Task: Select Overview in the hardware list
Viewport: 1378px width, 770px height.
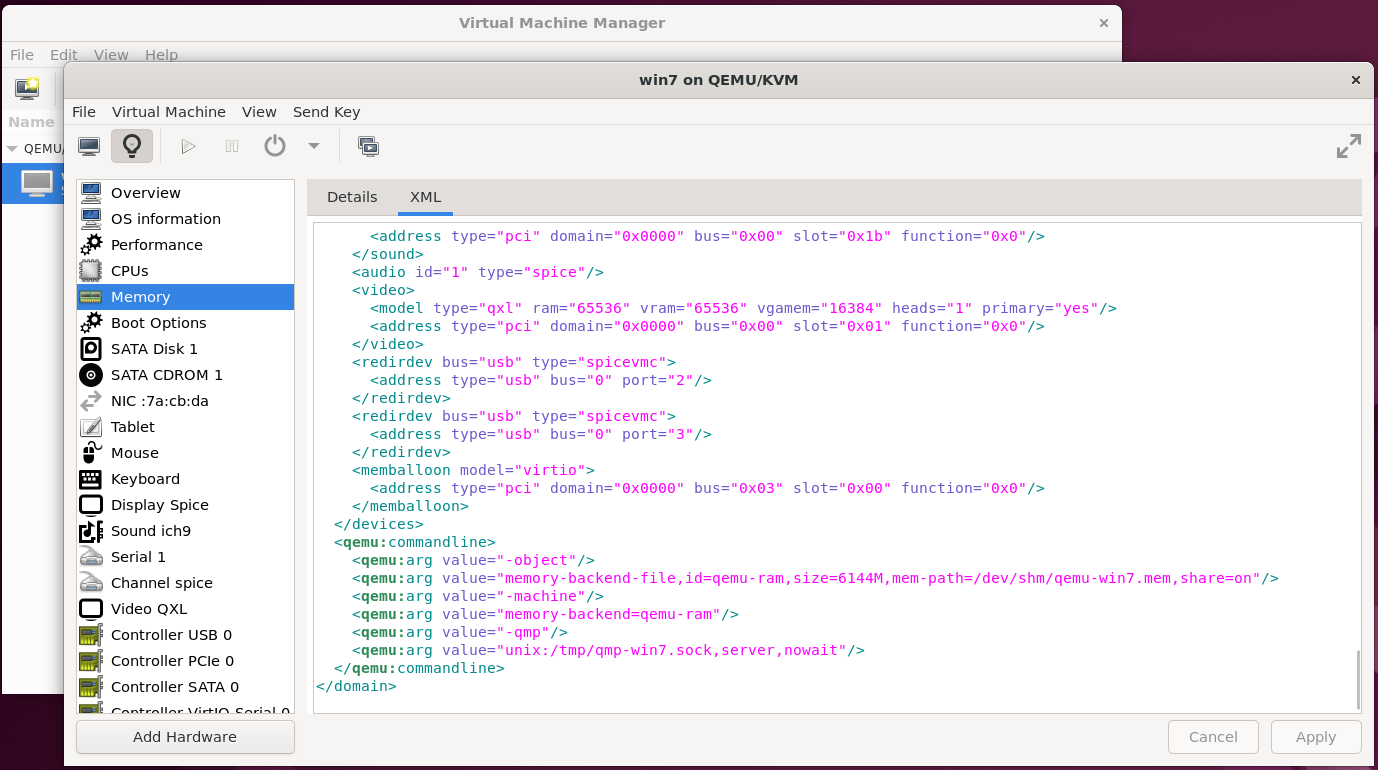Action: [186, 193]
